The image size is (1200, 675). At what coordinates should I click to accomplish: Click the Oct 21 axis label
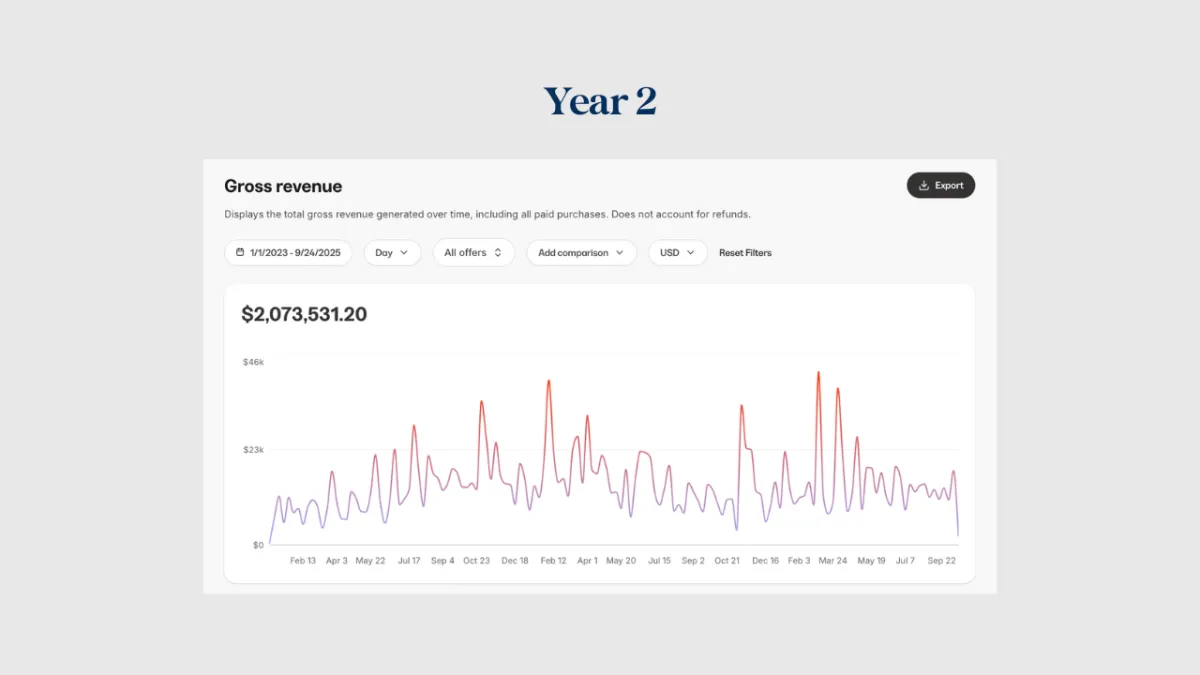(727, 561)
